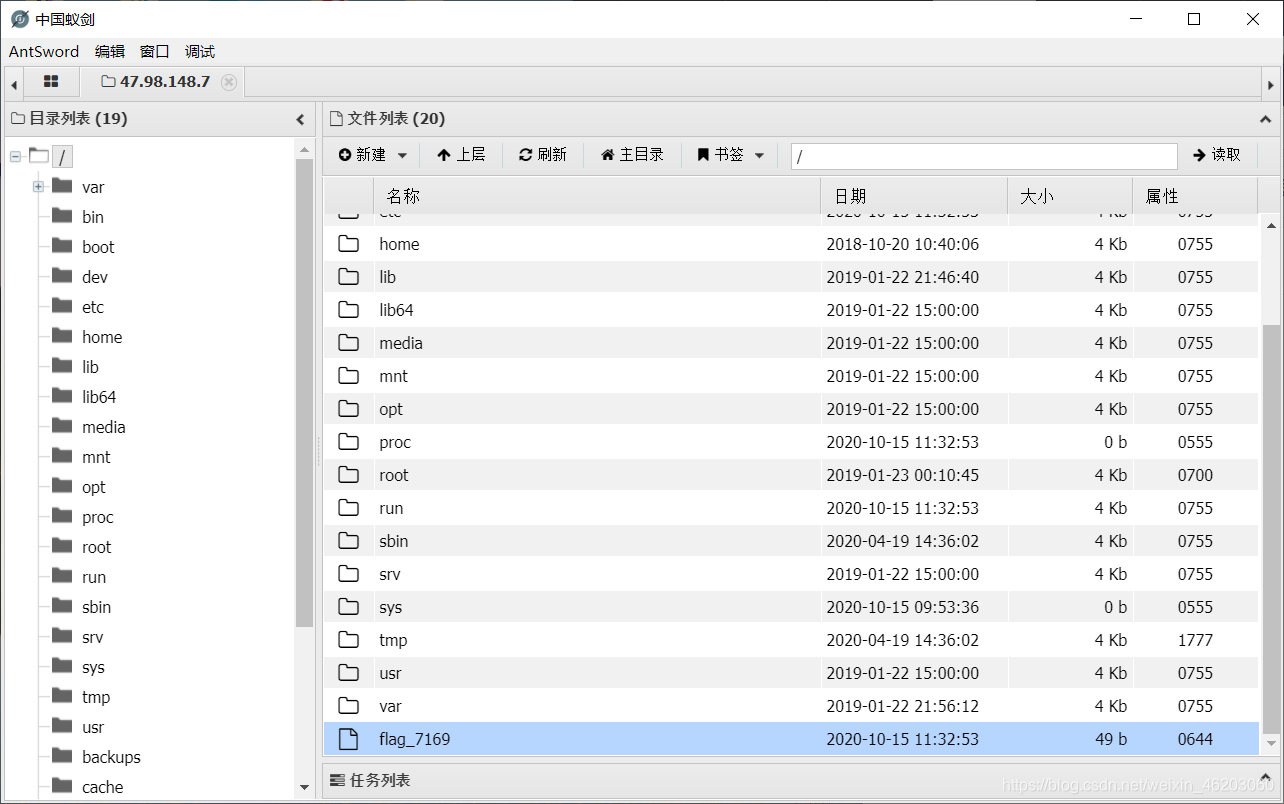Open the home grid tab icon

51,82
